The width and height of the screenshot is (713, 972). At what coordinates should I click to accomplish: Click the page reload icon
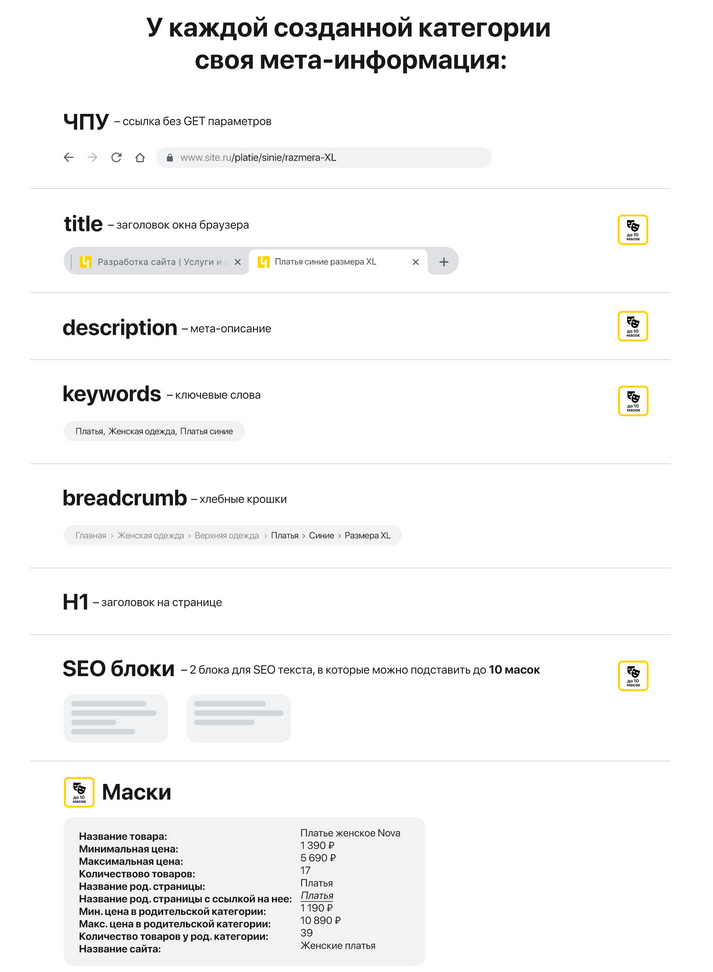pyautogui.click(x=116, y=157)
